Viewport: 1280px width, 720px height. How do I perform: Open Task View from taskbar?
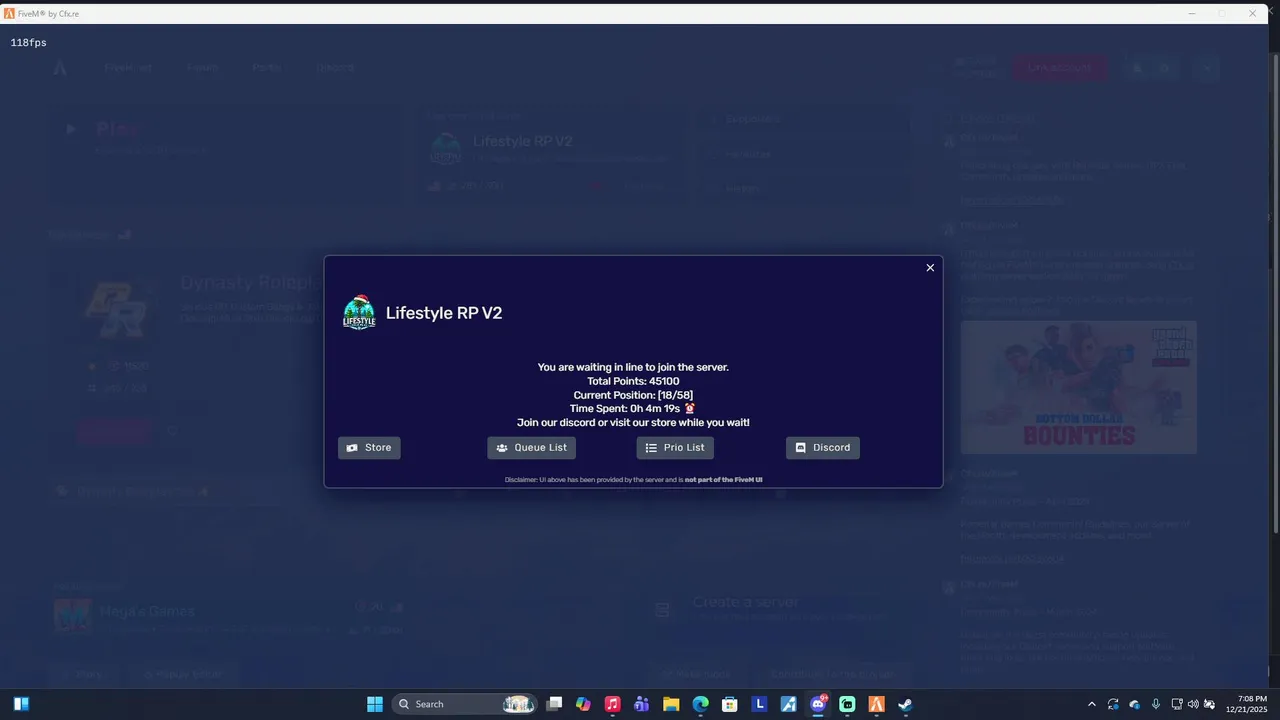click(555, 704)
